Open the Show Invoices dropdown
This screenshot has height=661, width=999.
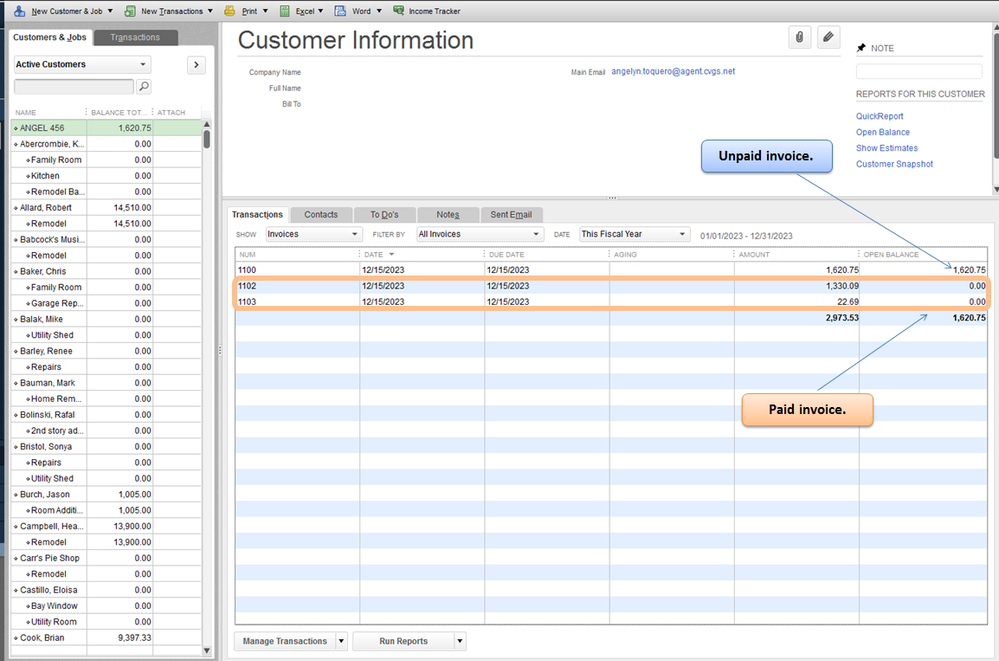click(x=313, y=234)
